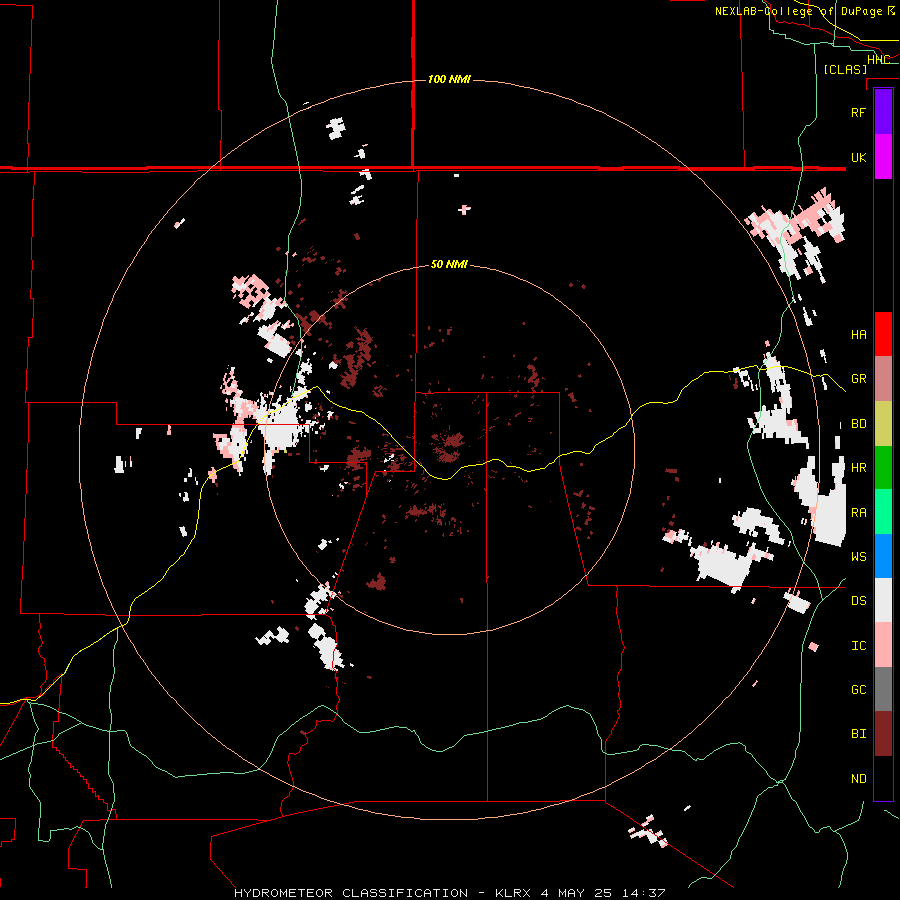Click the purple RF color swatch in legend
Screen dimensions: 900x900
click(883, 111)
